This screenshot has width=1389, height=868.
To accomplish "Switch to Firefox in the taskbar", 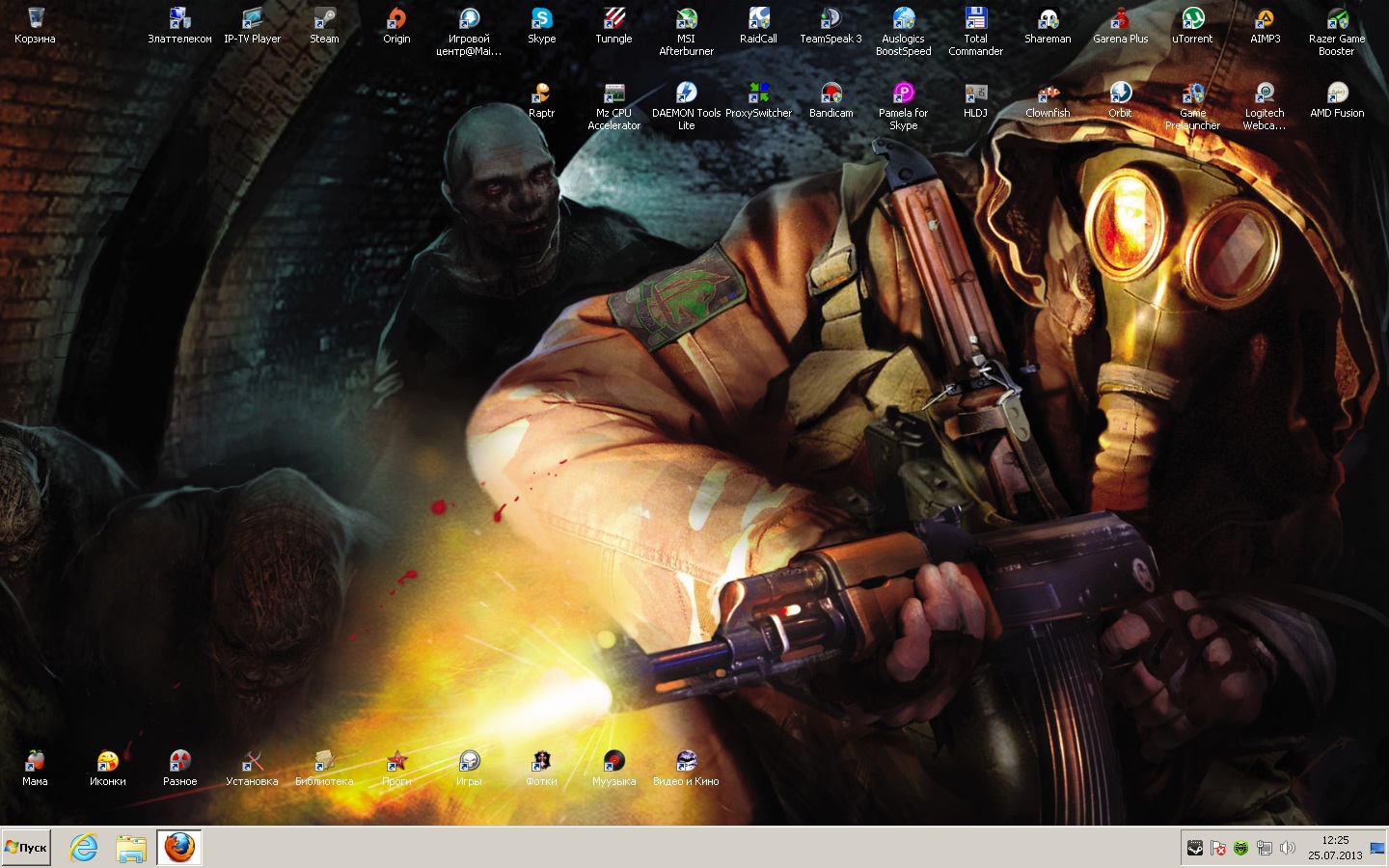I will [179, 848].
